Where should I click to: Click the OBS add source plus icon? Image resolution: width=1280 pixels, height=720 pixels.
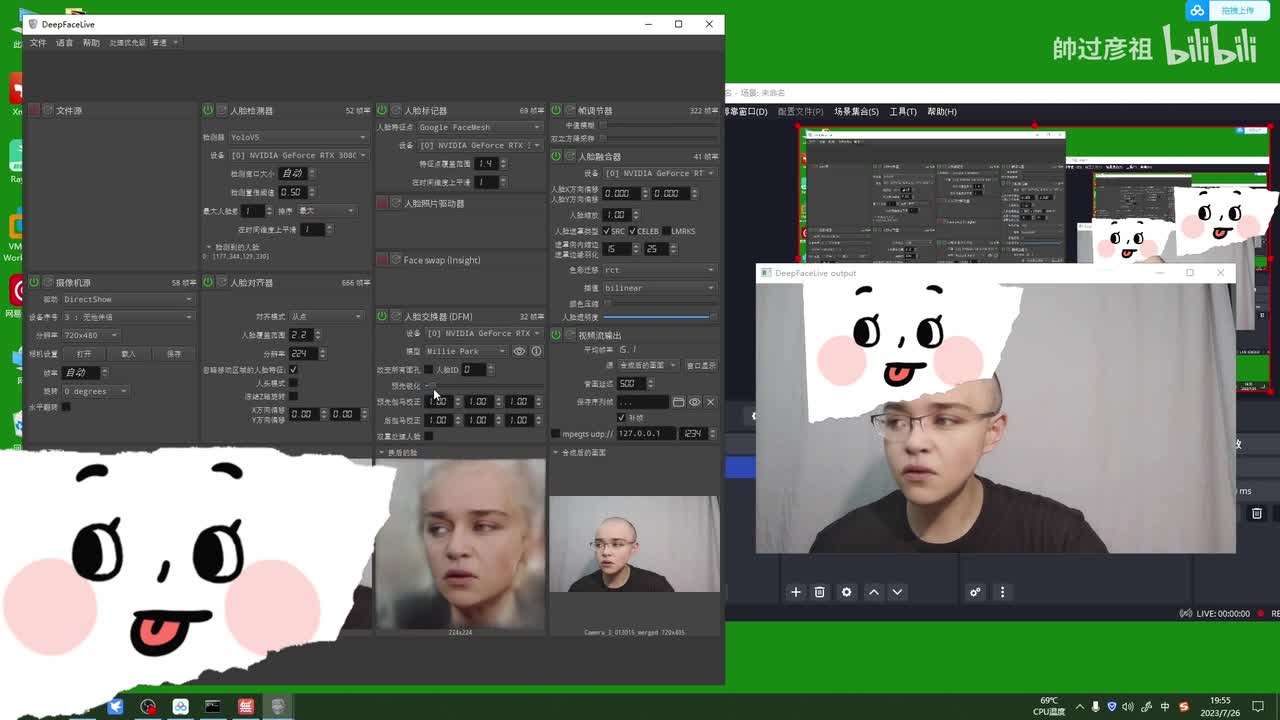[796, 592]
